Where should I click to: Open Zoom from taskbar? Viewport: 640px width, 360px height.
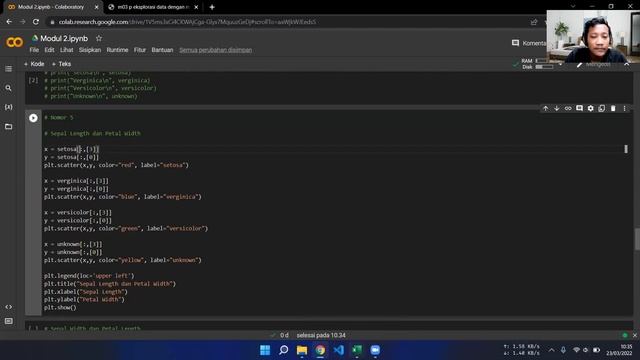pos(375,350)
